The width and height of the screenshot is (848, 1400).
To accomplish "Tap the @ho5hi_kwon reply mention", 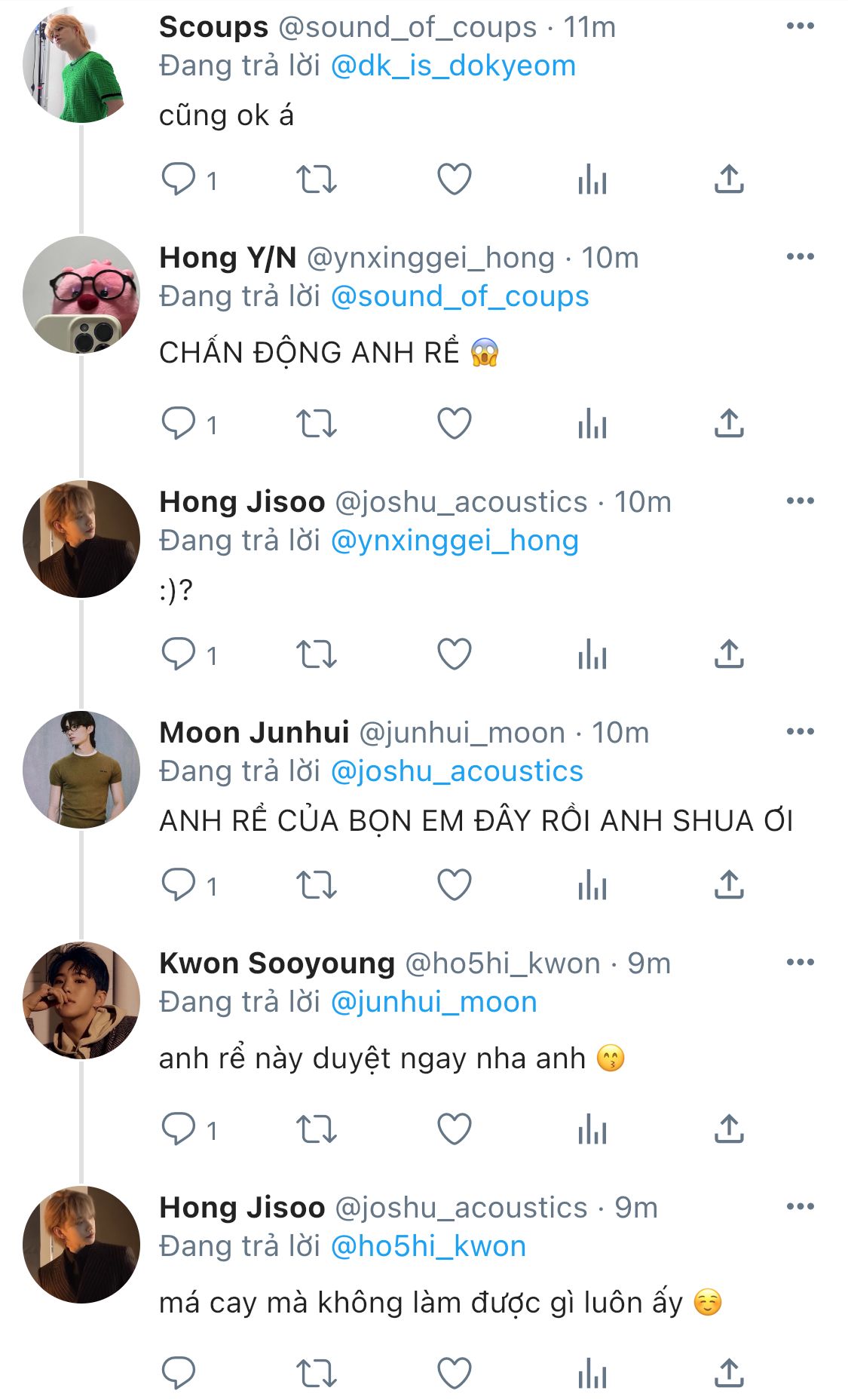I will (428, 1246).
